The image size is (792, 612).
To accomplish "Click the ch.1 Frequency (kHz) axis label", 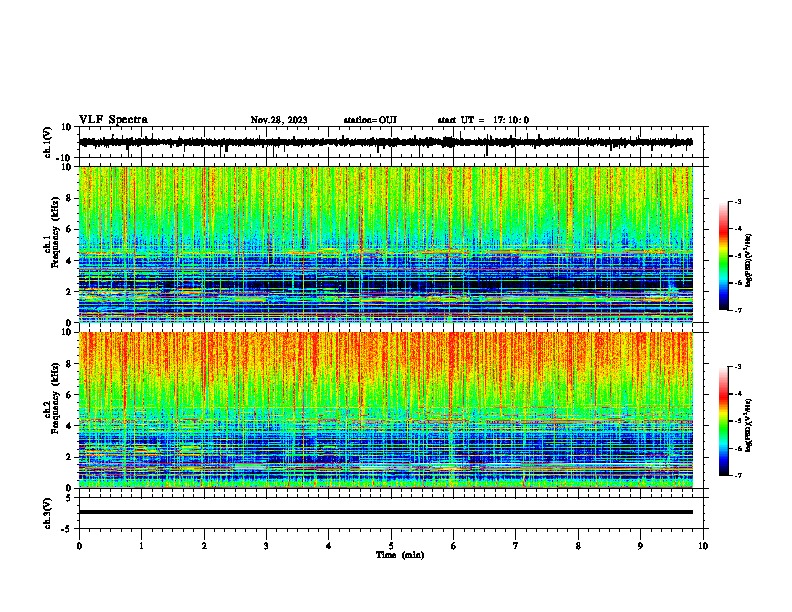I will pos(52,232).
